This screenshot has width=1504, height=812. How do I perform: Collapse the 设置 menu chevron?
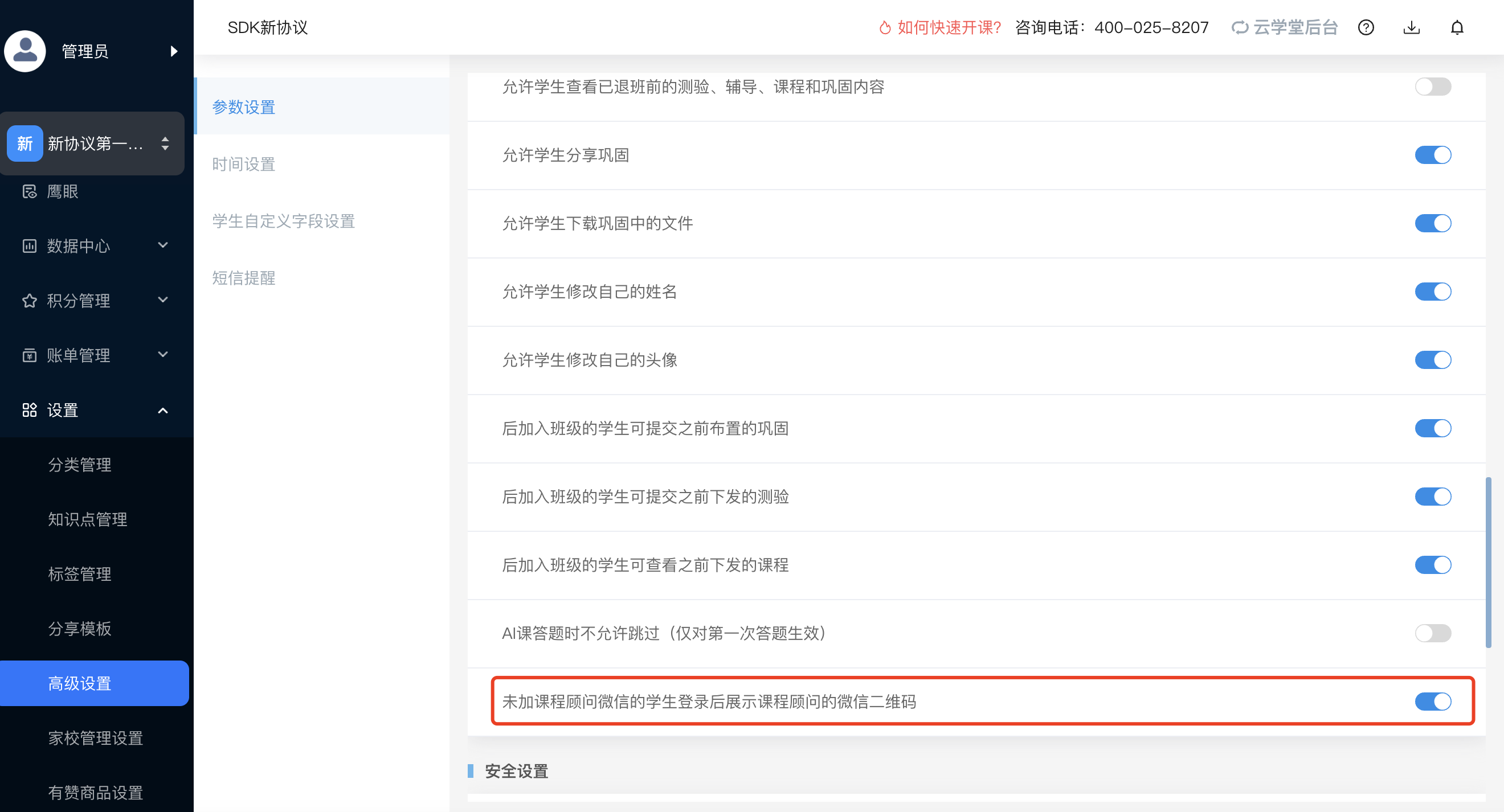click(x=163, y=411)
